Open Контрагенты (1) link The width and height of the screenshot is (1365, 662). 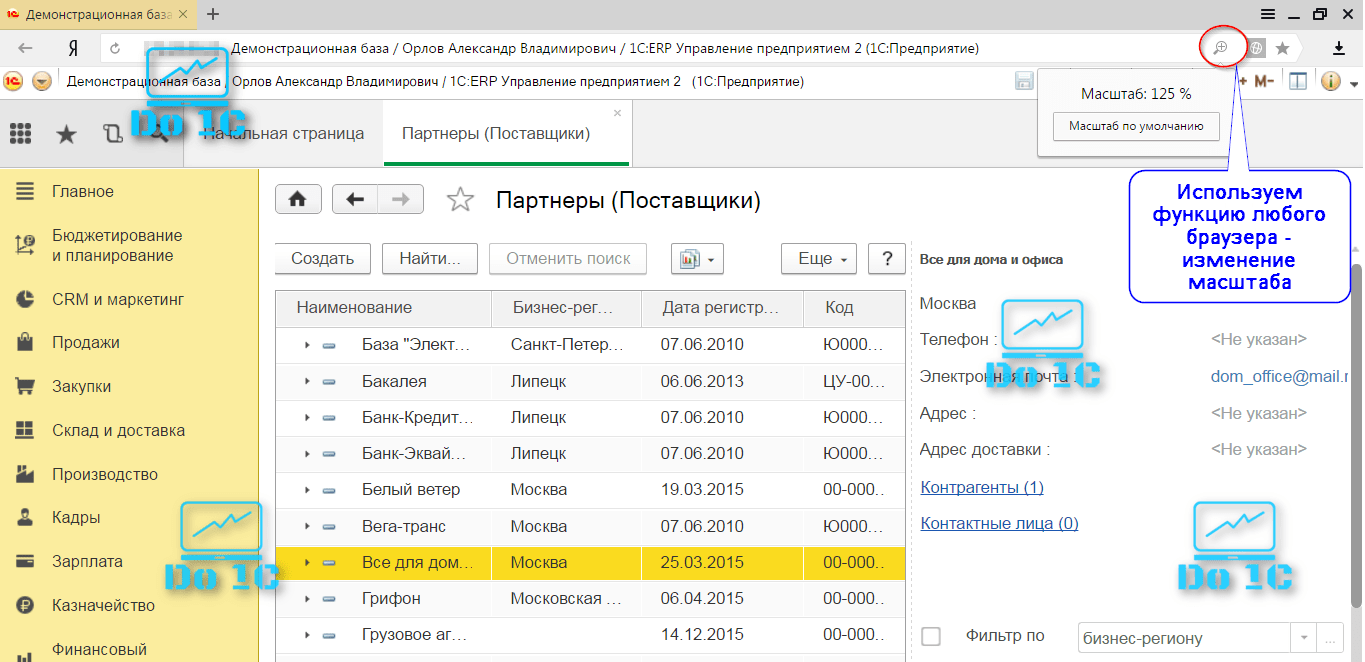982,487
